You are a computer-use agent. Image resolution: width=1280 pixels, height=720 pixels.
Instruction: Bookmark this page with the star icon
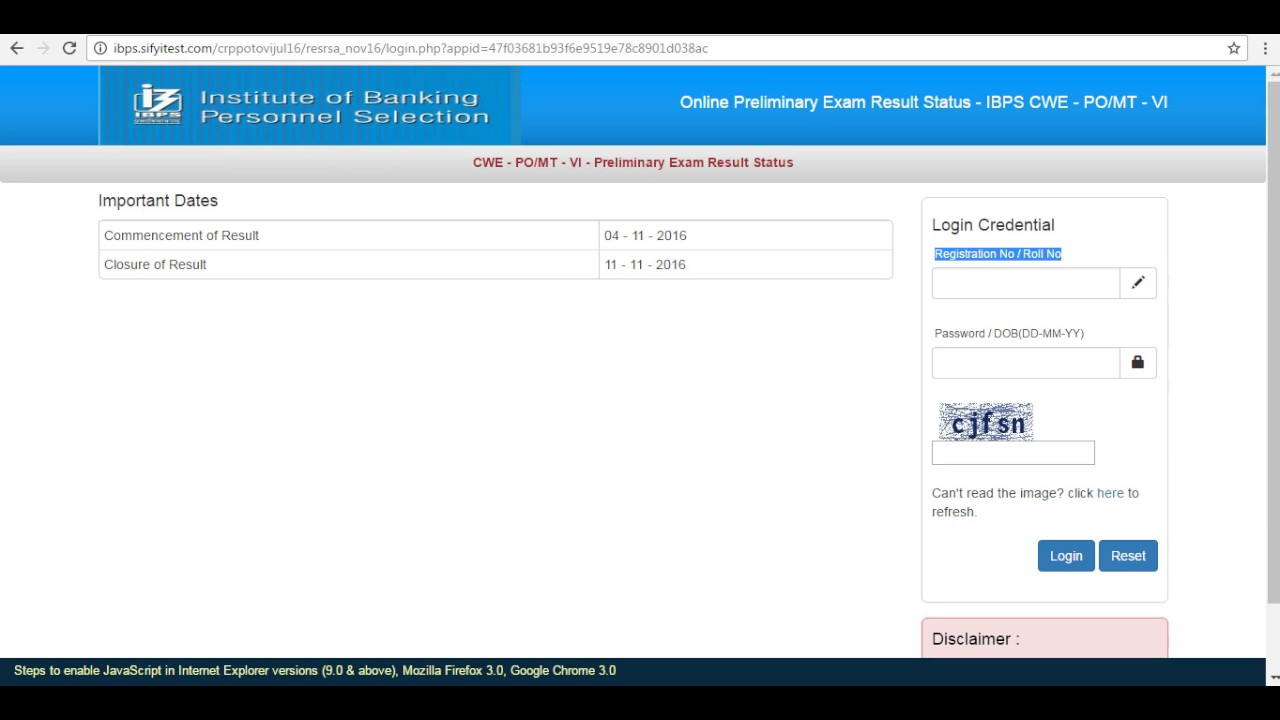1234,48
